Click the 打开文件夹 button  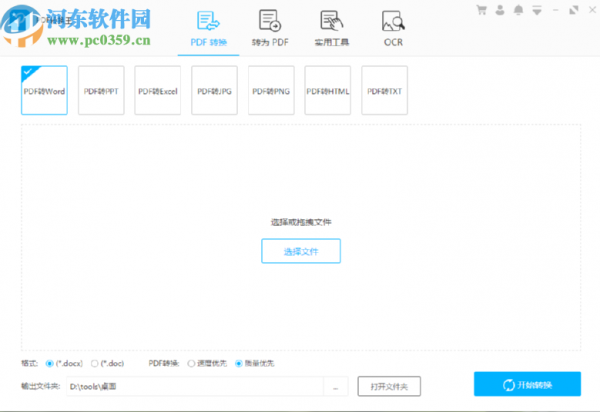(x=389, y=386)
